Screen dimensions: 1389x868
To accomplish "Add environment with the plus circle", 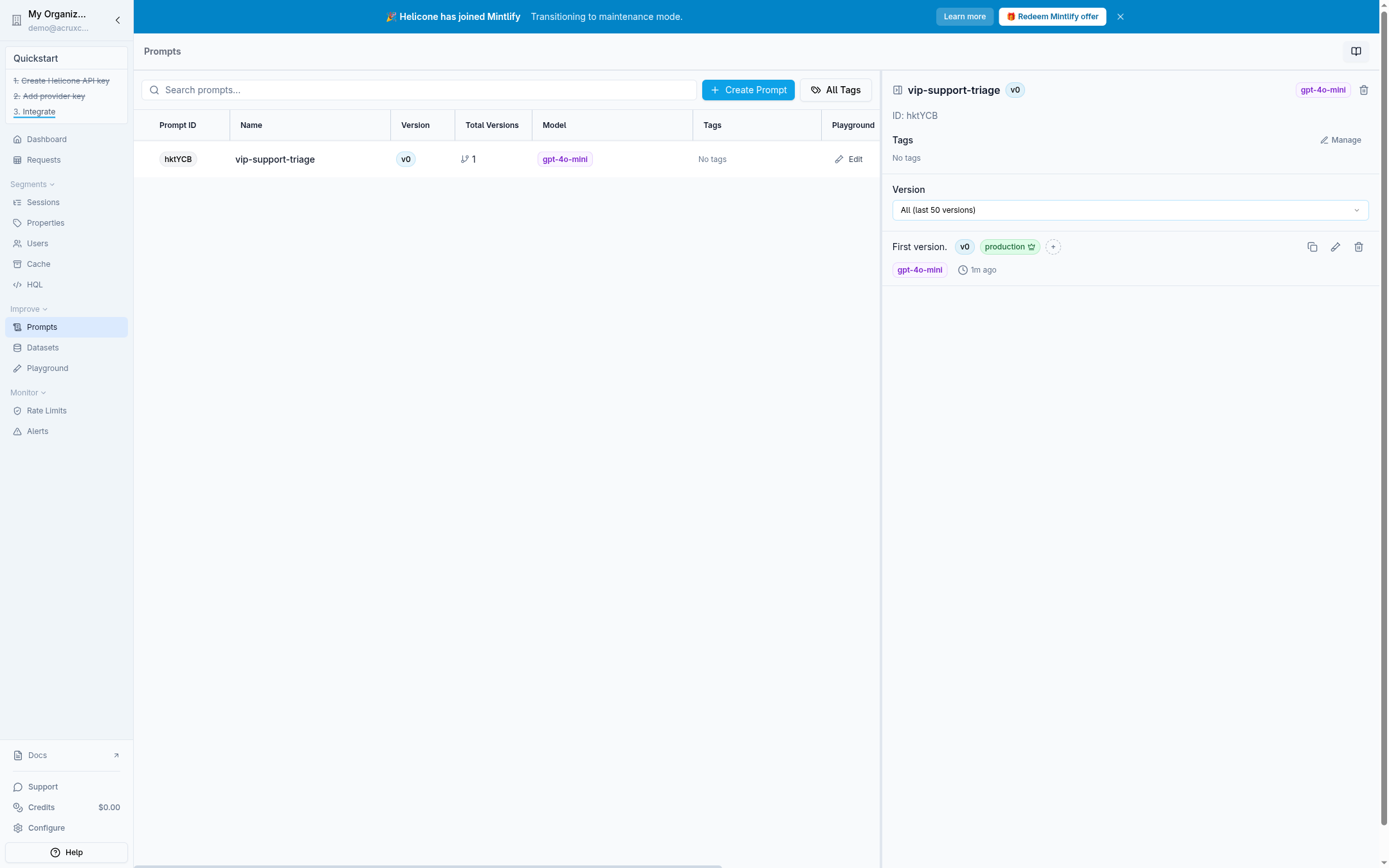I will pyautogui.click(x=1053, y=247).
